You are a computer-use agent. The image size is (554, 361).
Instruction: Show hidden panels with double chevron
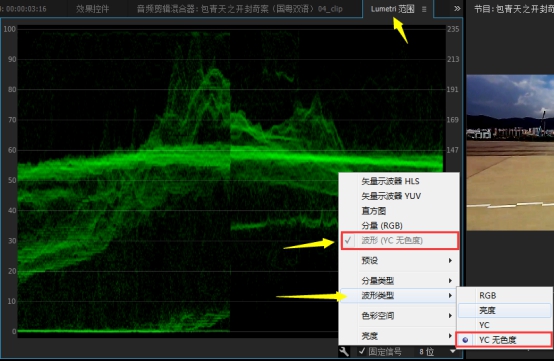(457, 8)
